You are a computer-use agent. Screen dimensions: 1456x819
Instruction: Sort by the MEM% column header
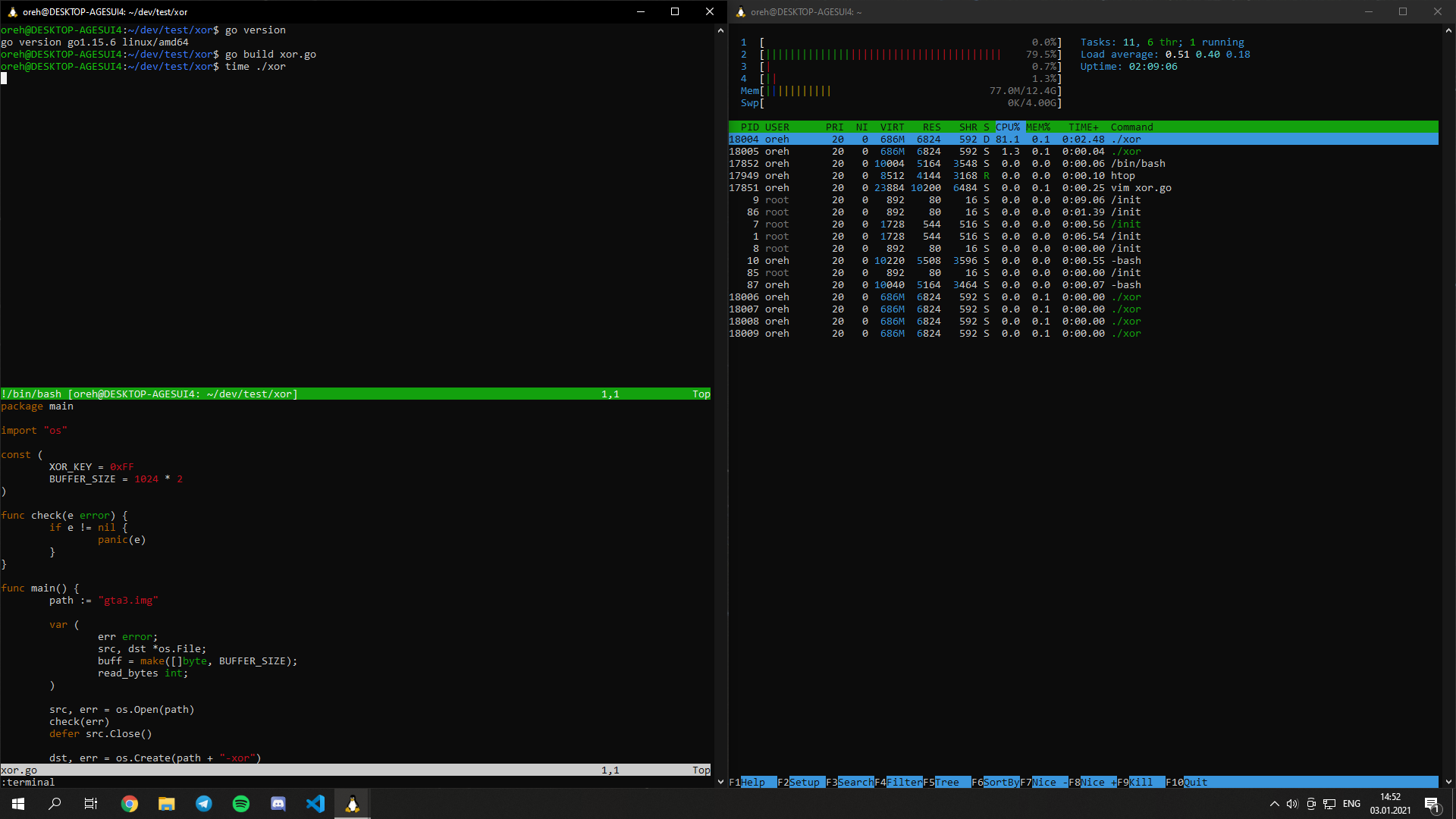pyautogui.click(x=1038, y=127)
